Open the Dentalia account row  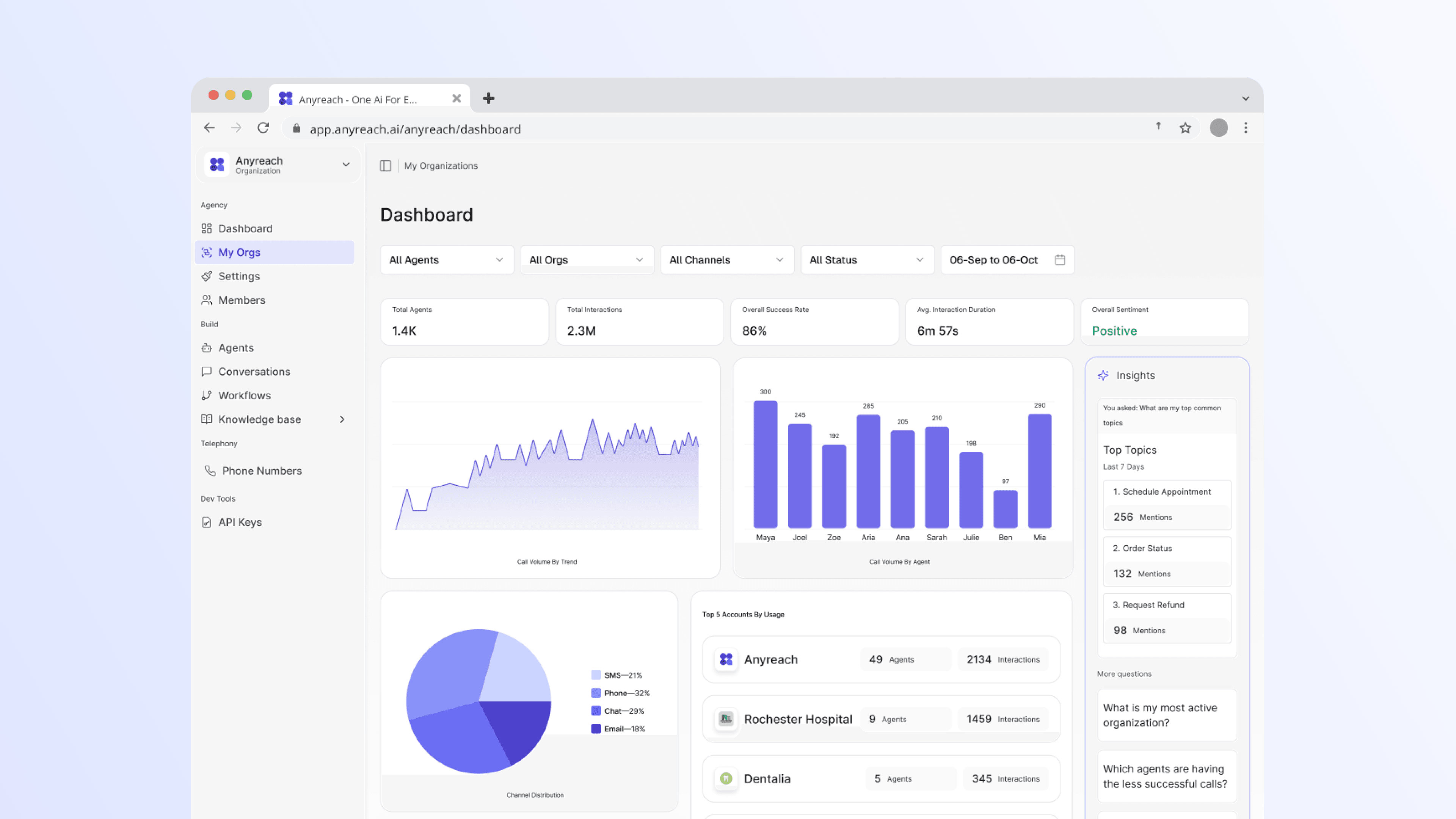click(881, 778)
